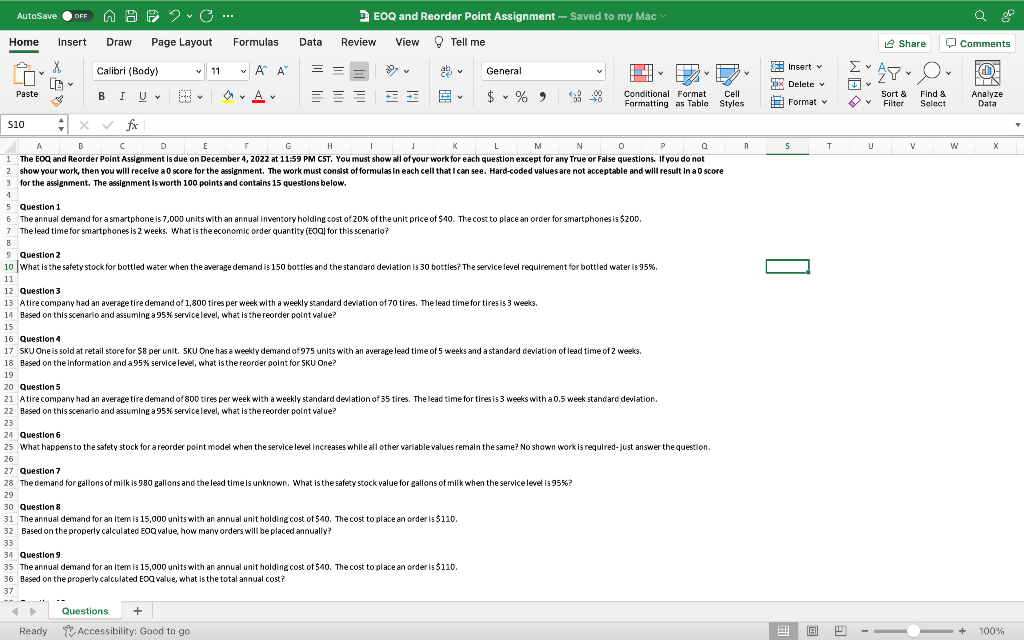The width and height of the screenshot is (1024, 640).
Task: Open the Find & Select menu
Action: 933,85
